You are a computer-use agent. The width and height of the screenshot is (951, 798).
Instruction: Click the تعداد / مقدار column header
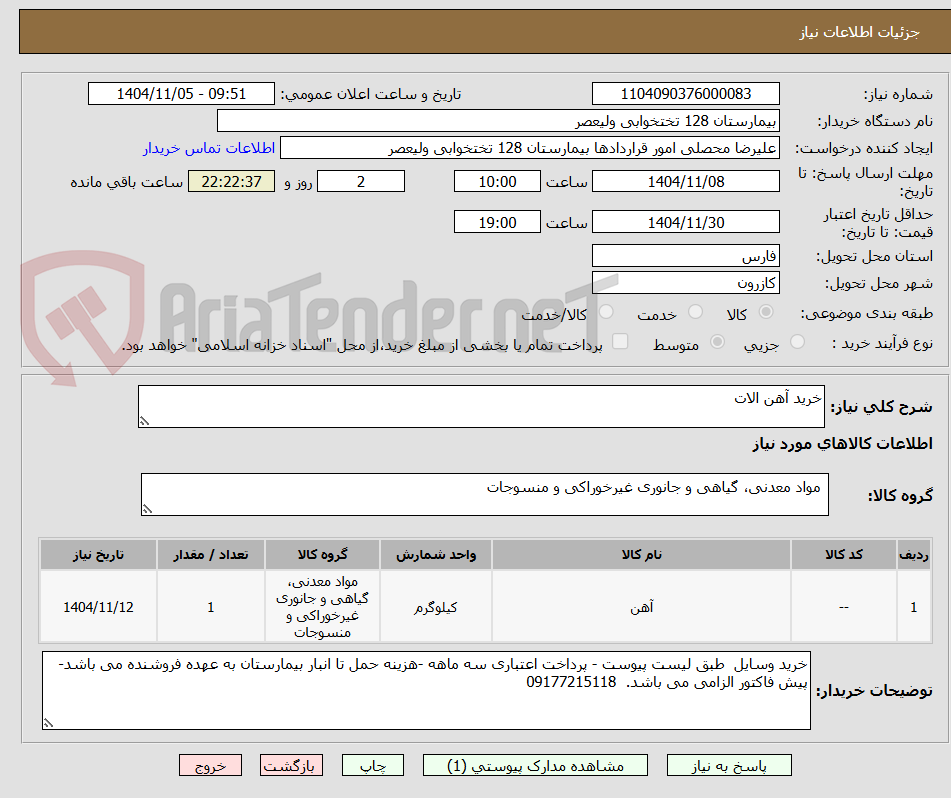tap(210, 555)
